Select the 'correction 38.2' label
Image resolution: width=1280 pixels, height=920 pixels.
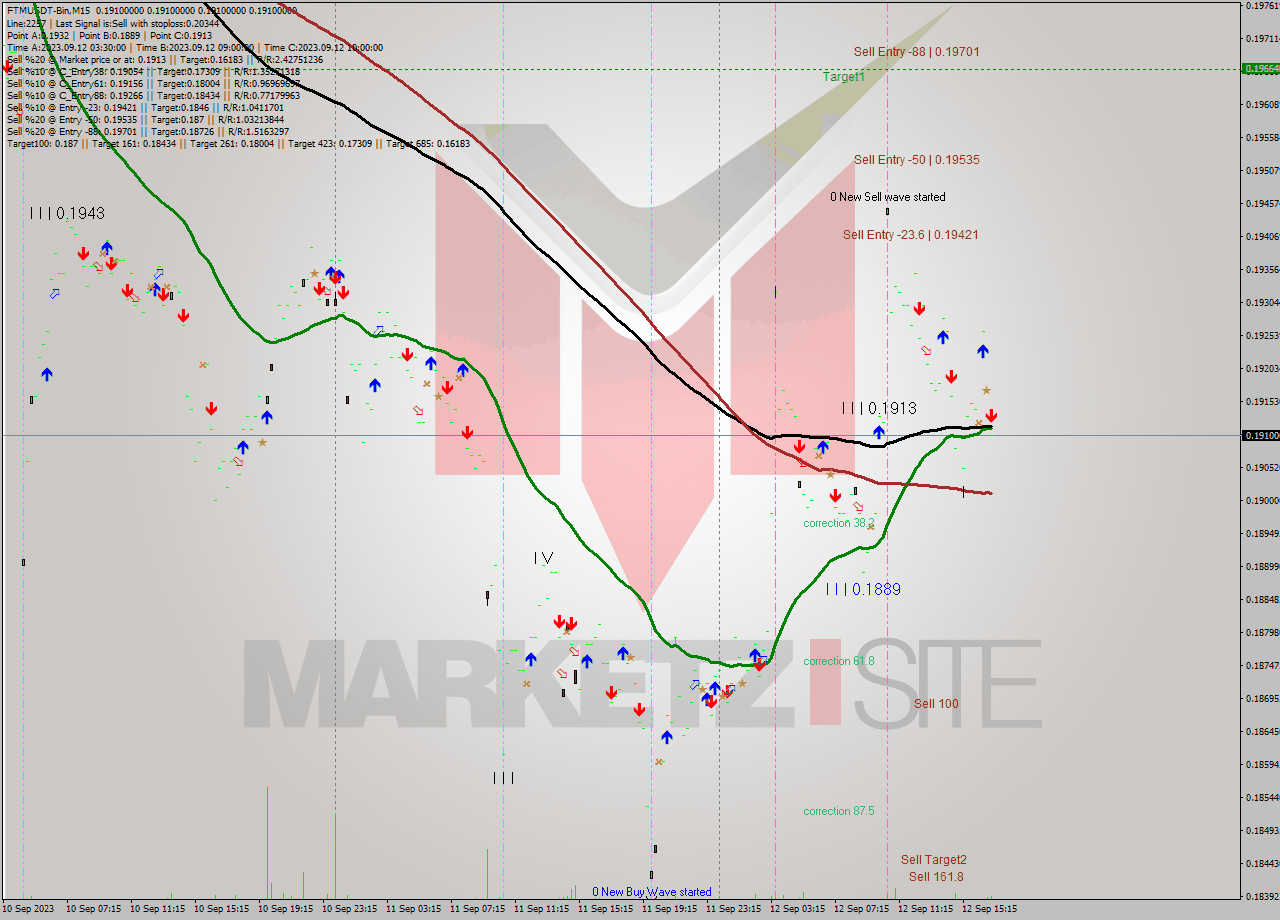tap(838, 523)
